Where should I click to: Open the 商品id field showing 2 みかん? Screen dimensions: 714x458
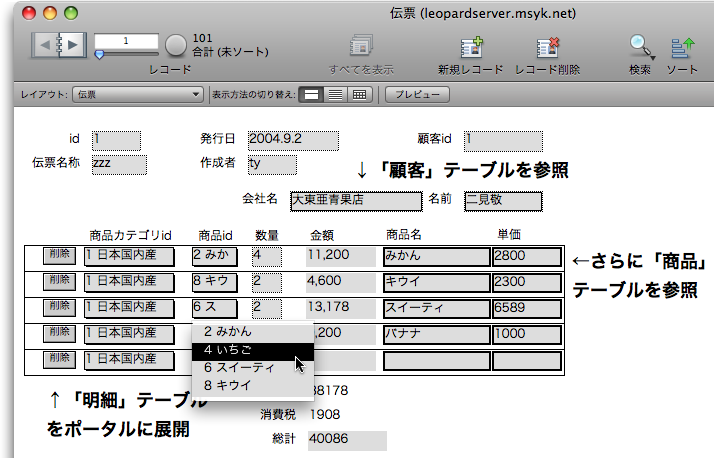pyautogui.click(x=214, y=256)
